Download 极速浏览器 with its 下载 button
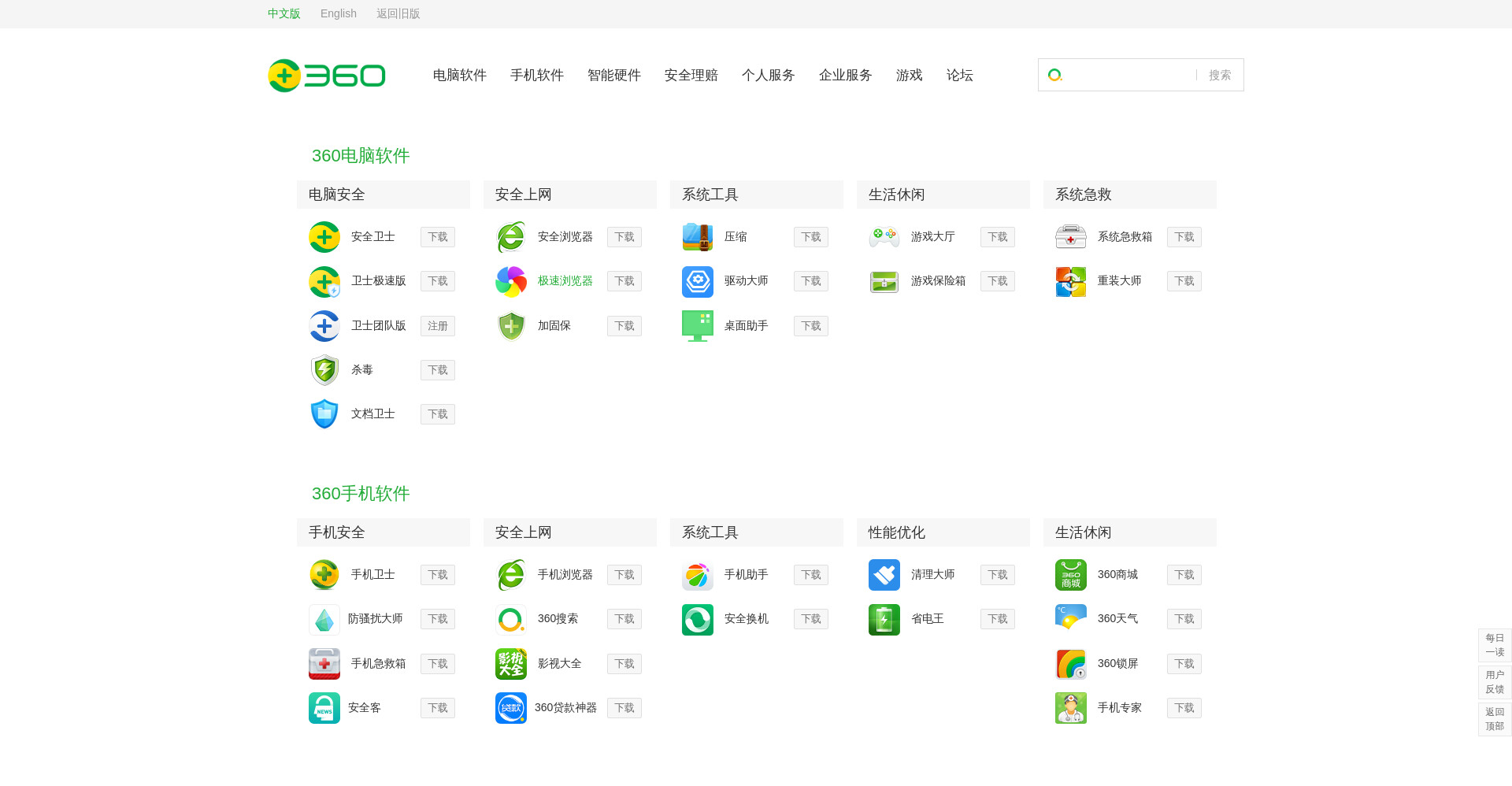Screen dimensions: 1512x786 point(624,281)
